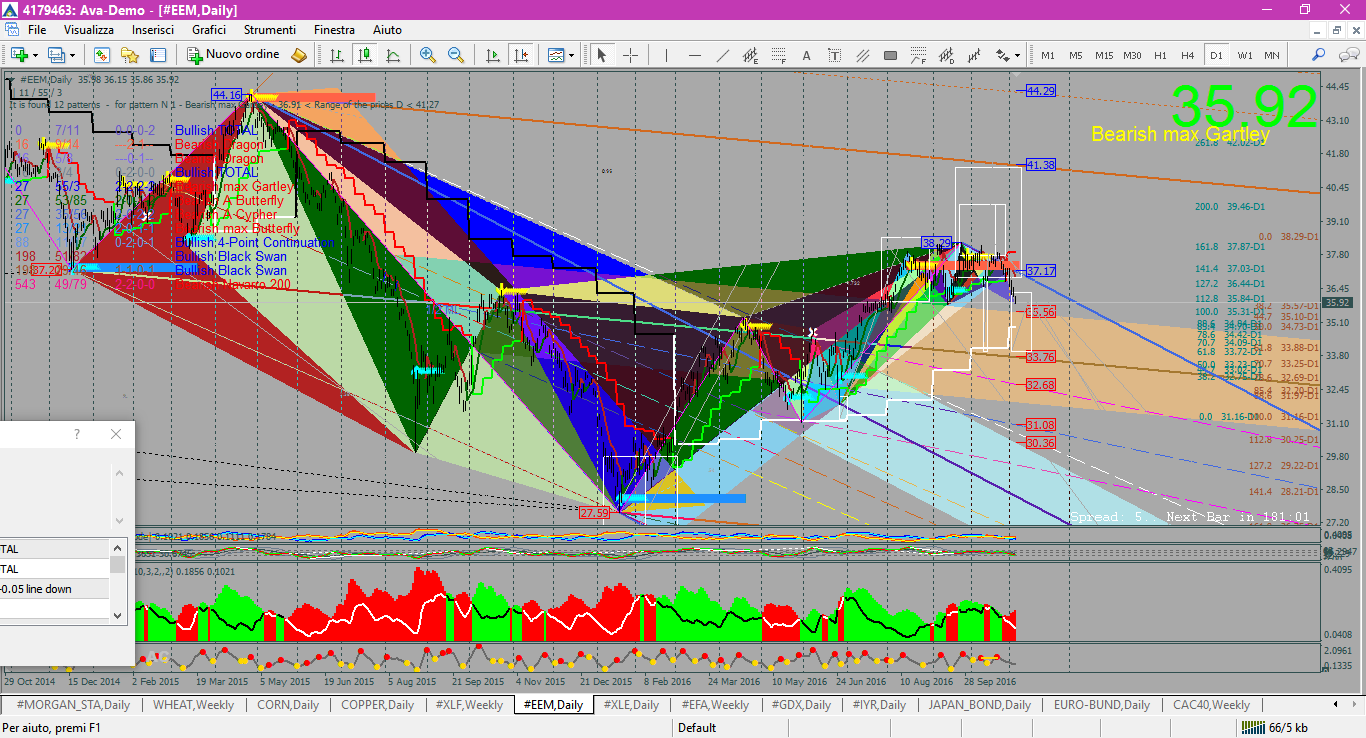This screenshot has height=738, width=1366.
Task: Click the 41.38 price label
Action: point(1040,165)
